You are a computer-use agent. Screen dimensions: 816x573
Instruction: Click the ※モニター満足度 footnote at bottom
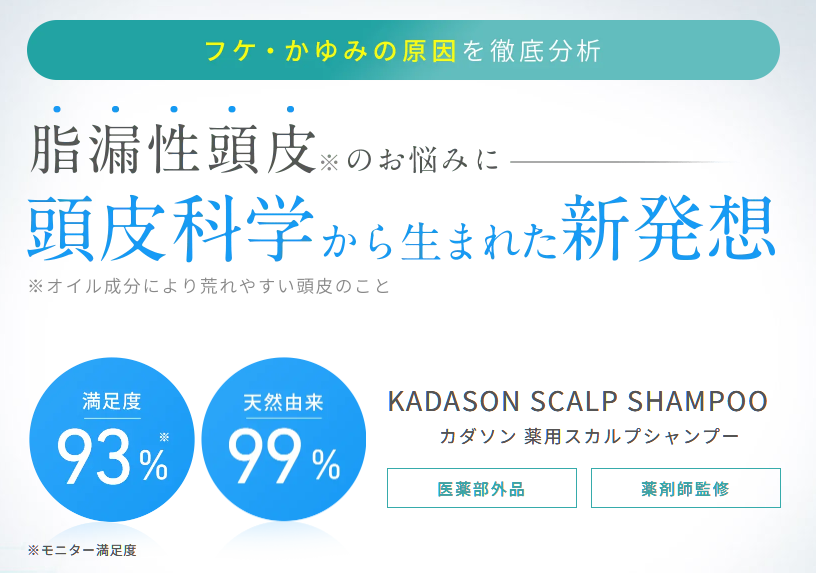pyautogui.click(x=82, y=550)
